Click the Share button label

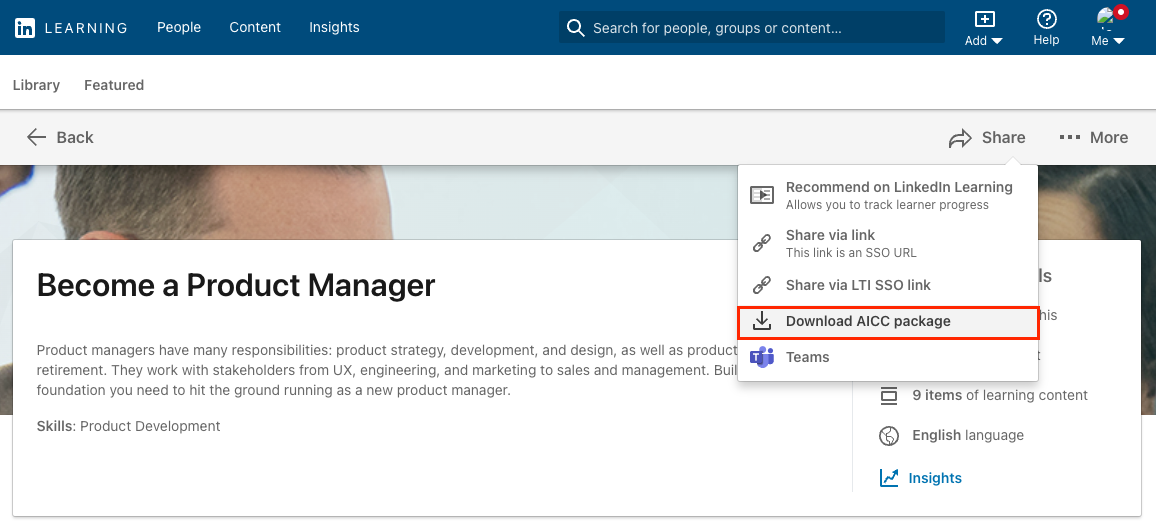1003,137
